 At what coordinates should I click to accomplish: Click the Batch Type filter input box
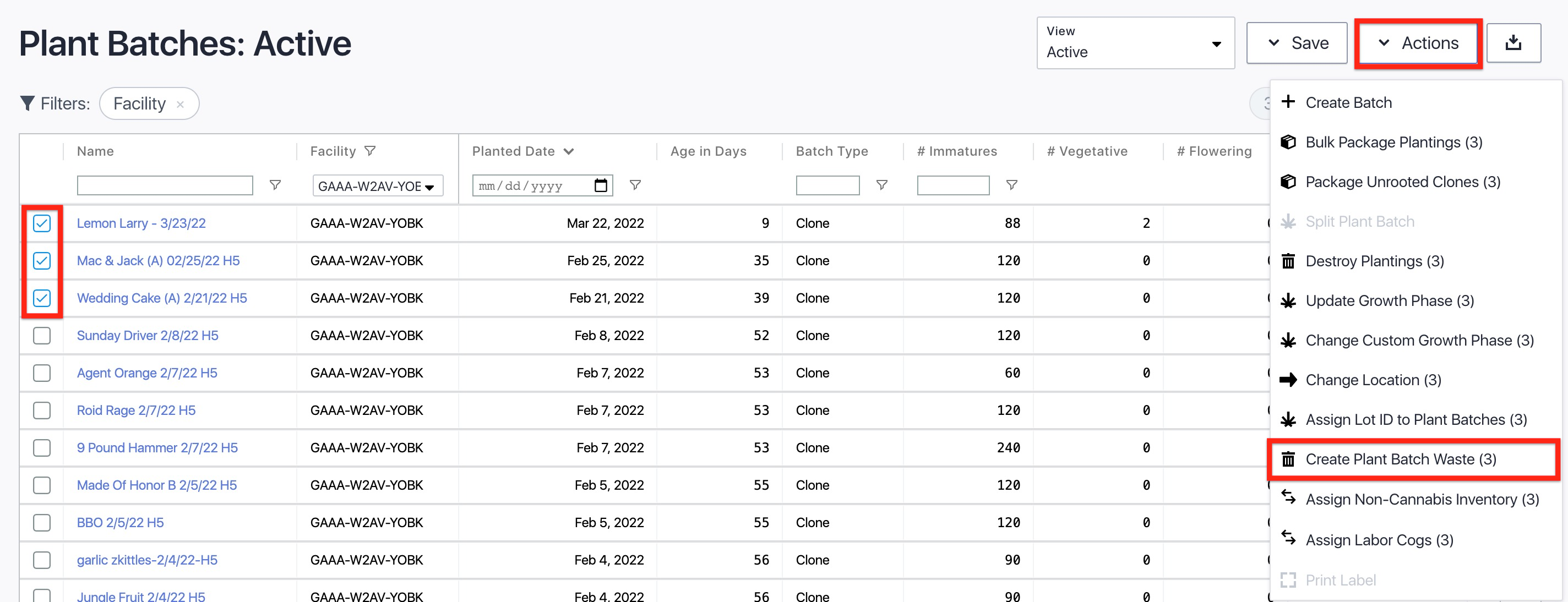[x=828, y=185]
